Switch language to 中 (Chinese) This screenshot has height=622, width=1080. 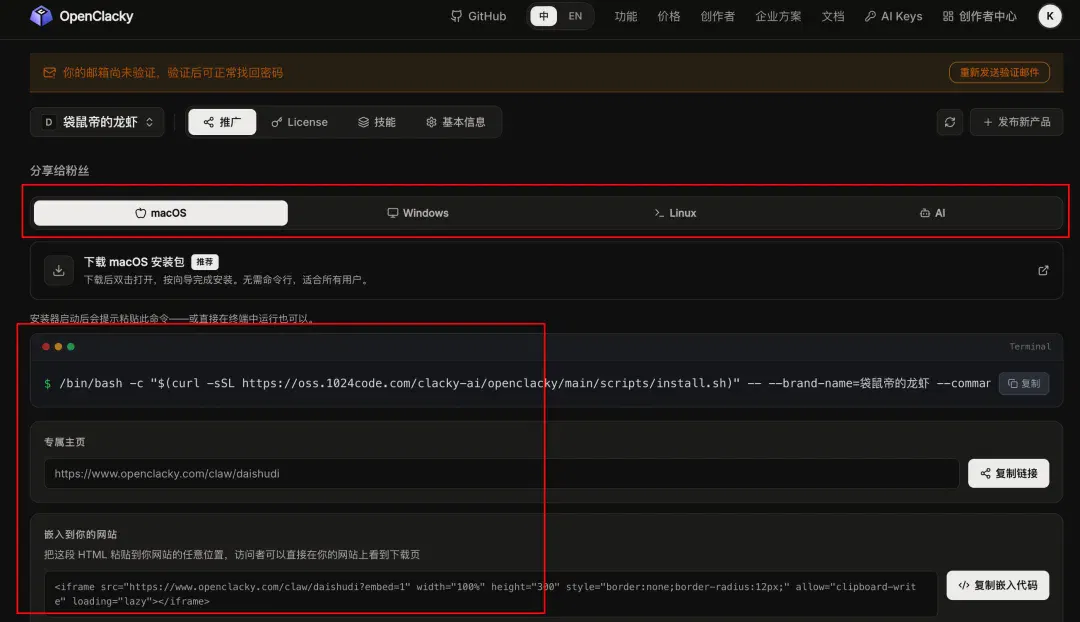coord(543,16)
